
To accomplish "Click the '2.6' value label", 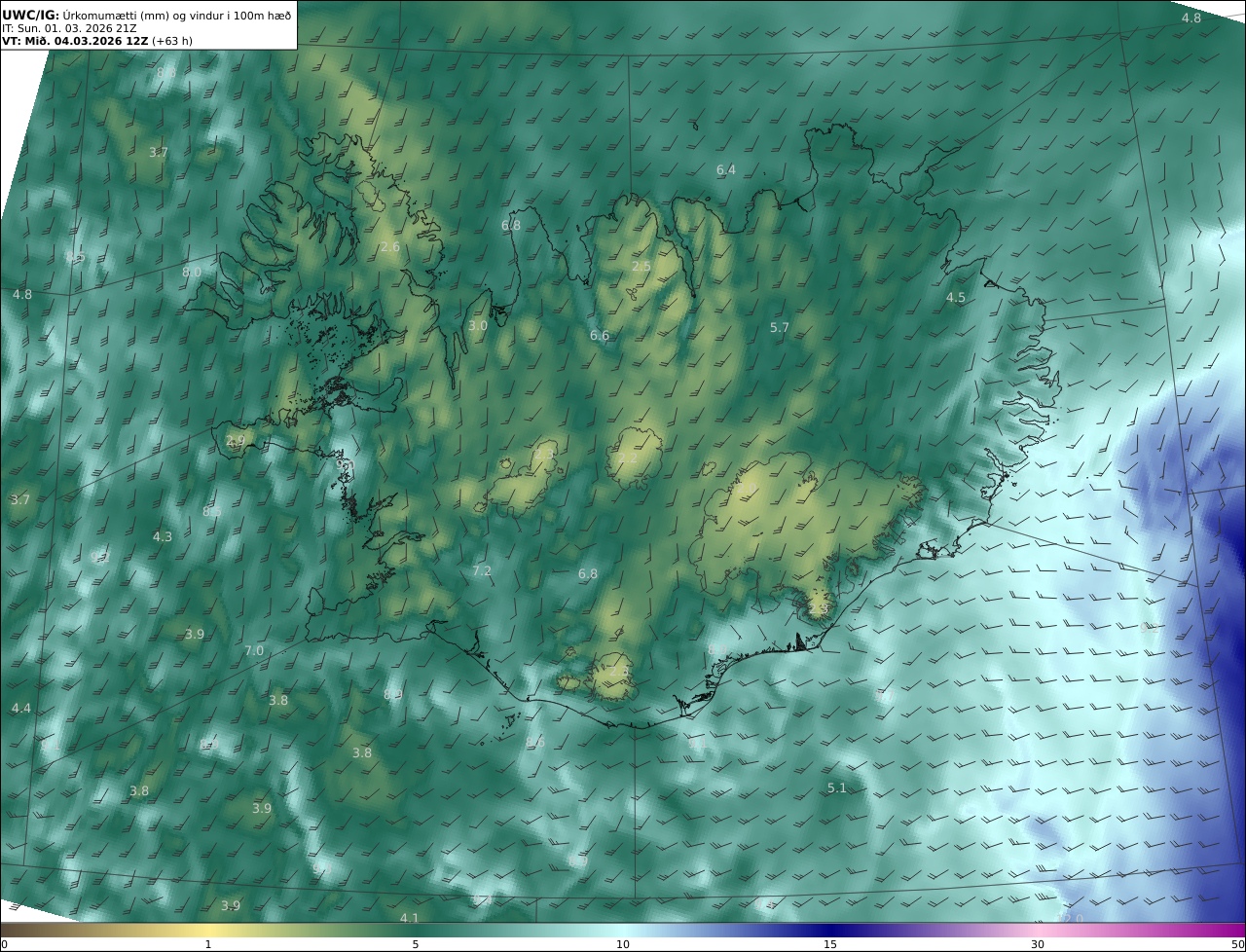I will [390, 246].
